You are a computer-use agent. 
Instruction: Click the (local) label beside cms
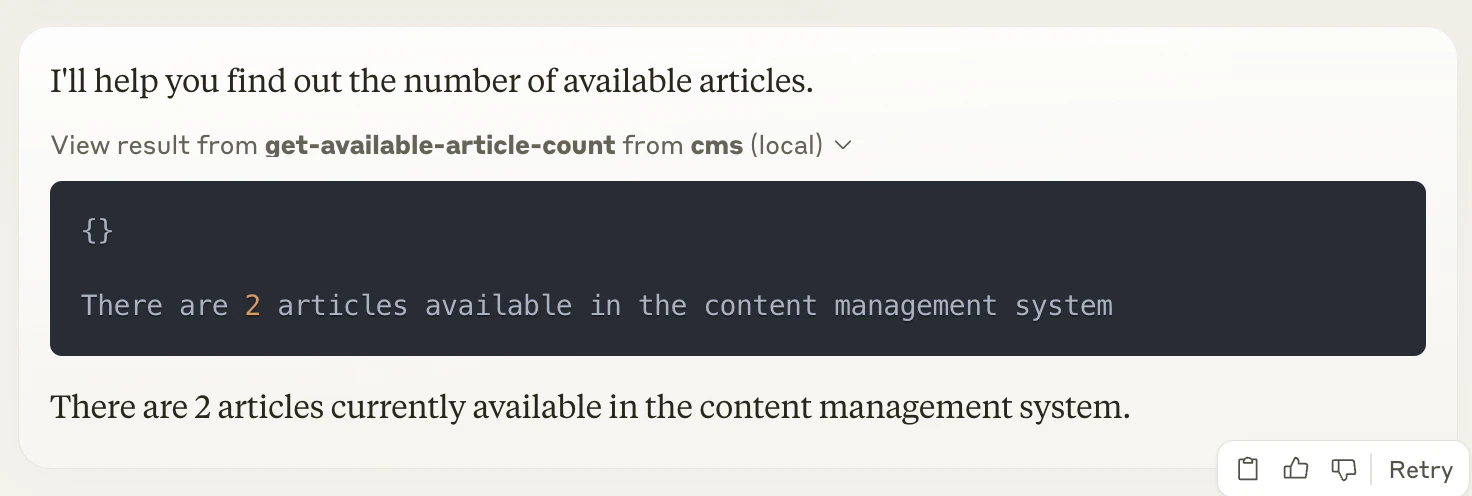point(786,146)
